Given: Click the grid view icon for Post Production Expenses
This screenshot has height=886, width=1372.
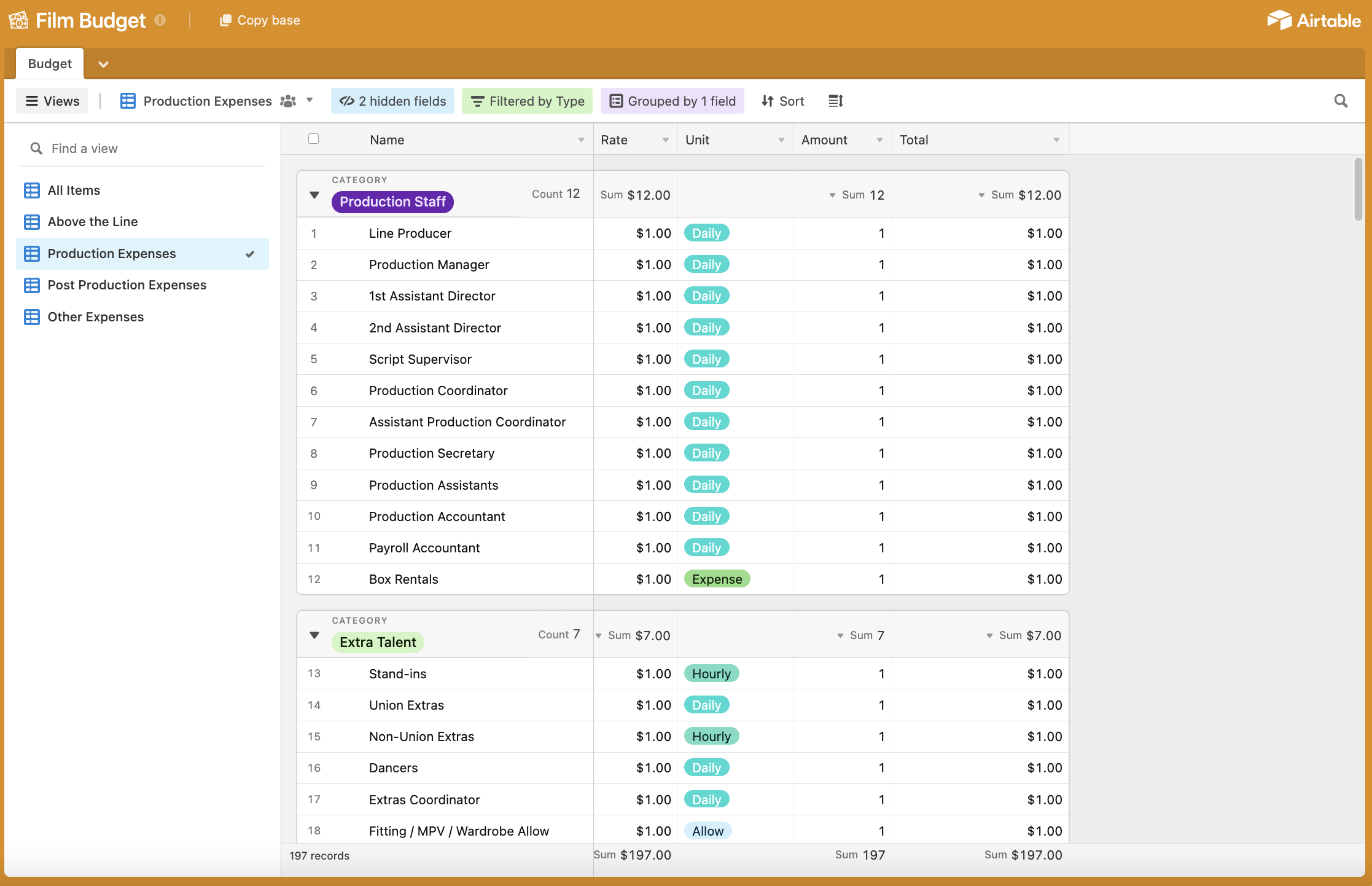Looking at the screenshot, I should point(31,285).
